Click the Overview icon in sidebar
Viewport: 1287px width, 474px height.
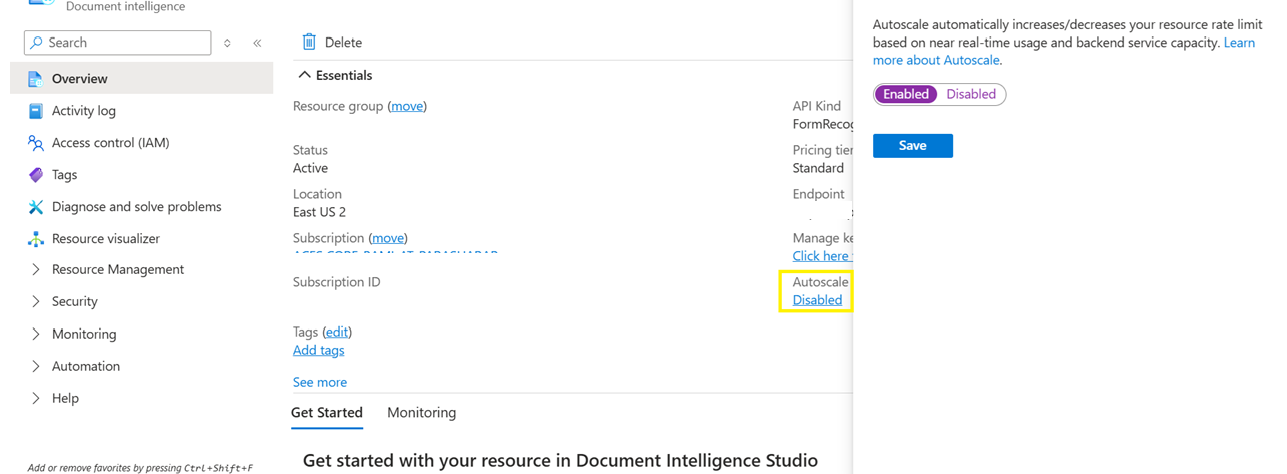click(x=36, y=79)
